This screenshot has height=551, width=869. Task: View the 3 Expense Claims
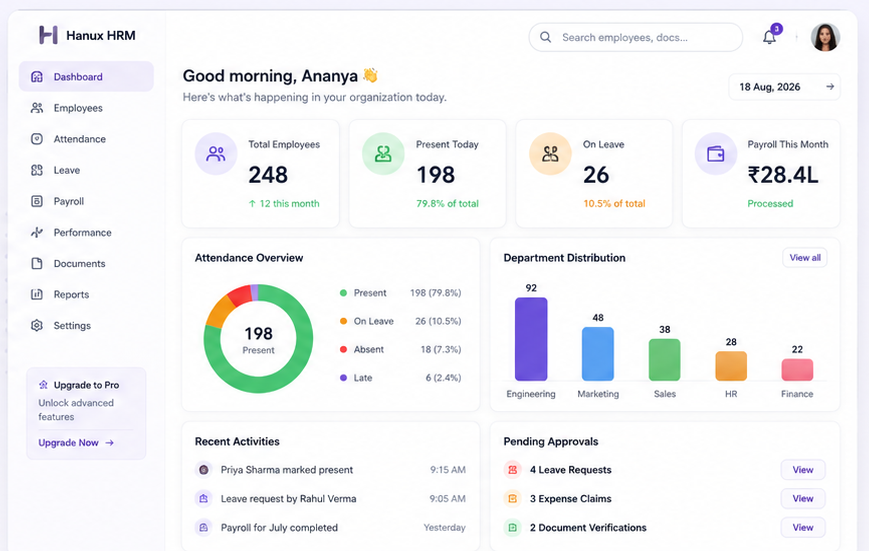[802, 498]
